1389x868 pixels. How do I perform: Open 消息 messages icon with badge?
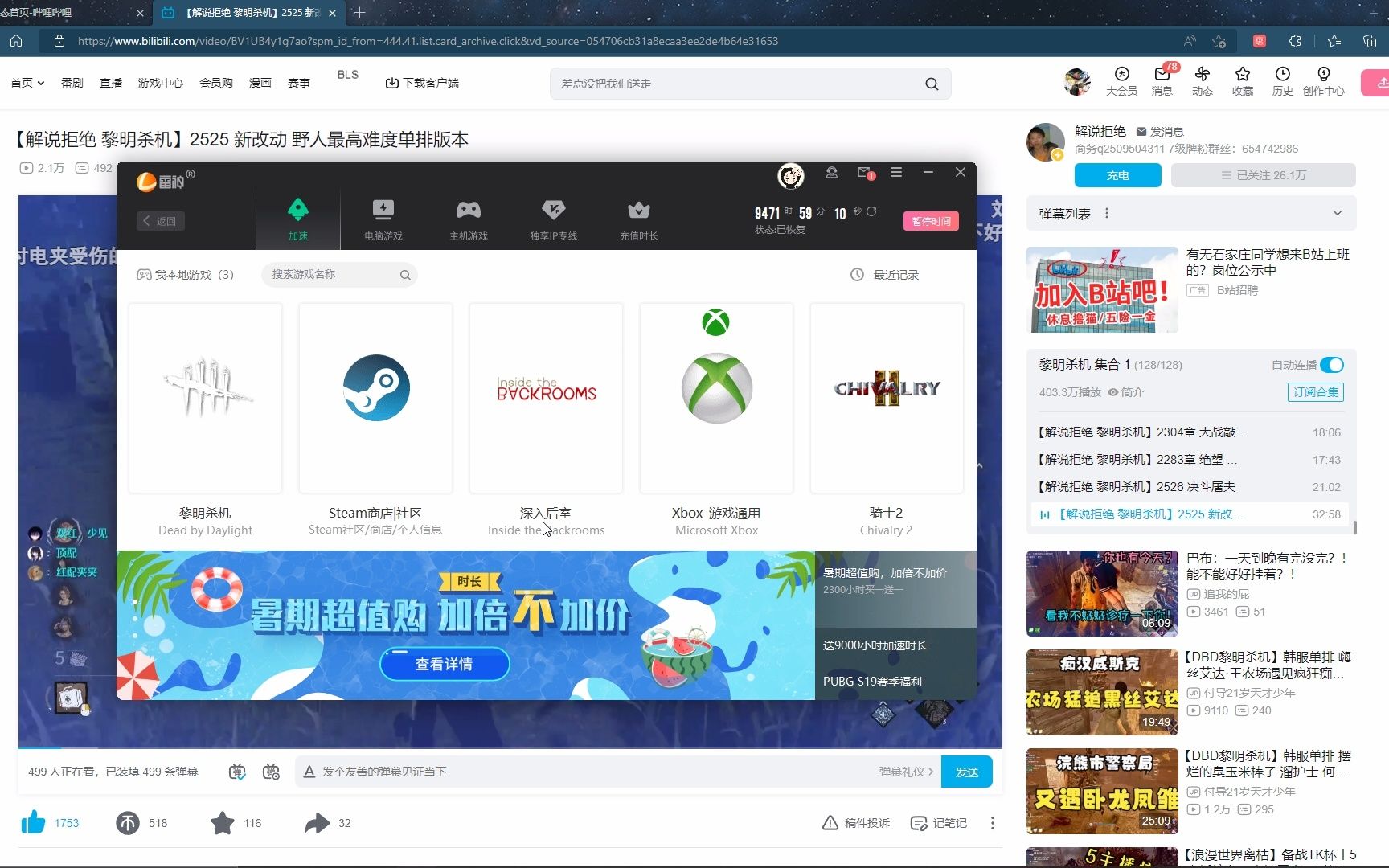point(1162,81)
